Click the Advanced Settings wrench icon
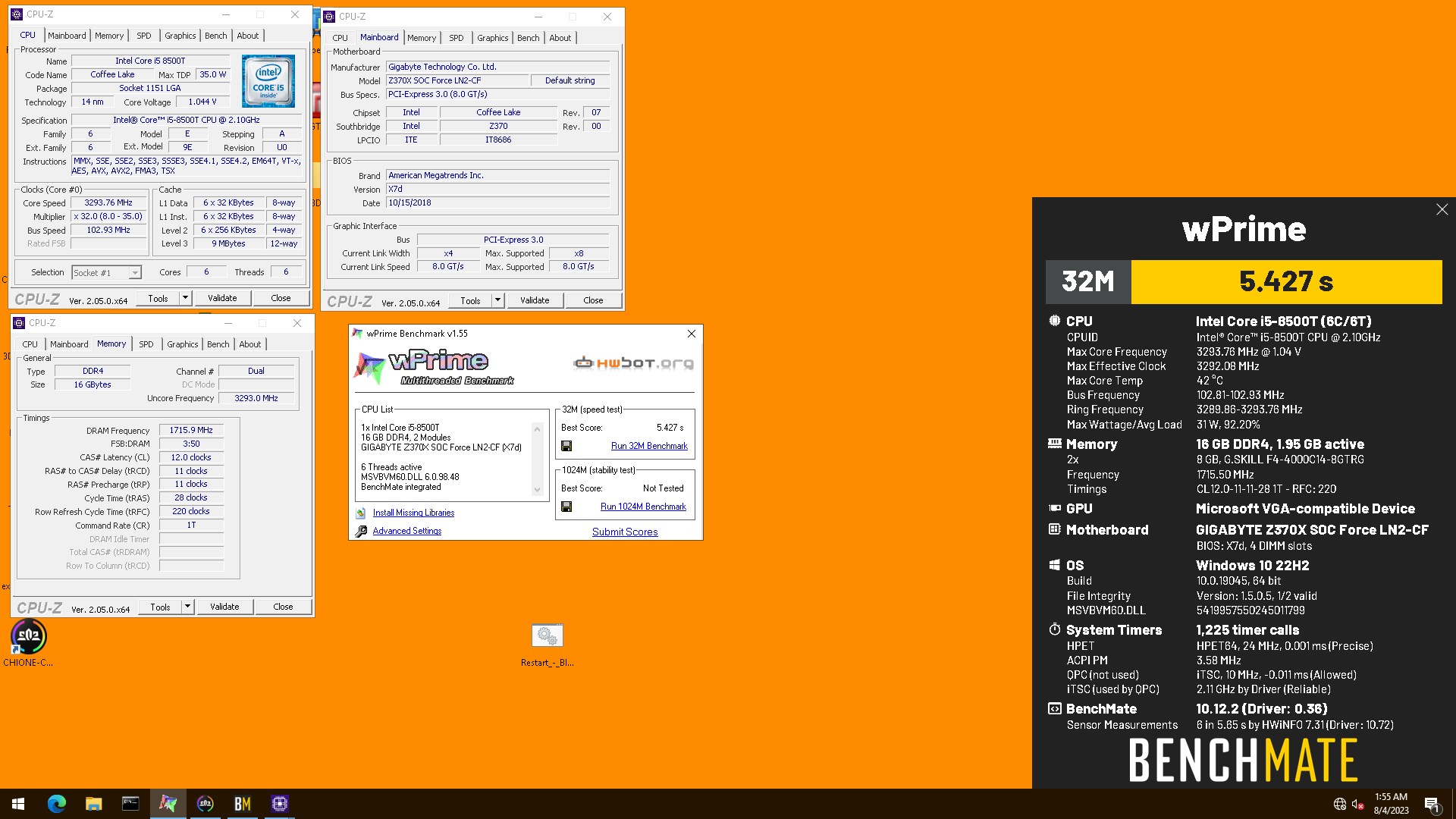 [x=361, y=531]
